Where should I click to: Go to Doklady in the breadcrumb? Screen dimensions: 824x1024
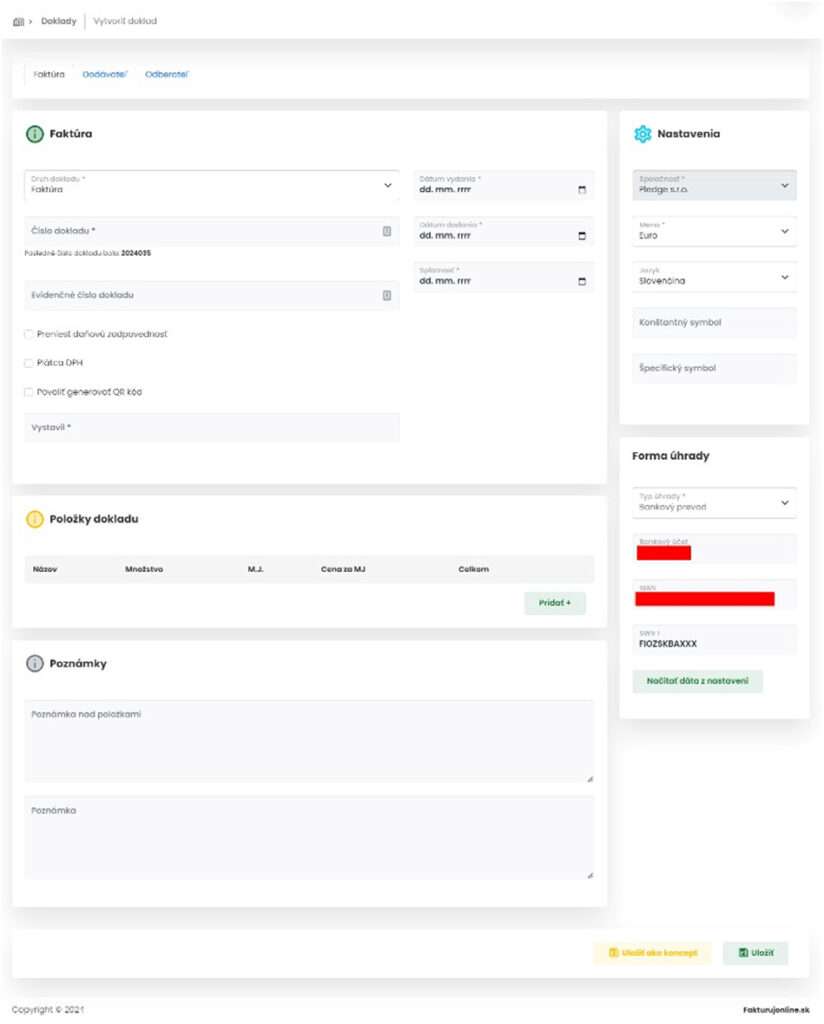point(59,21)
